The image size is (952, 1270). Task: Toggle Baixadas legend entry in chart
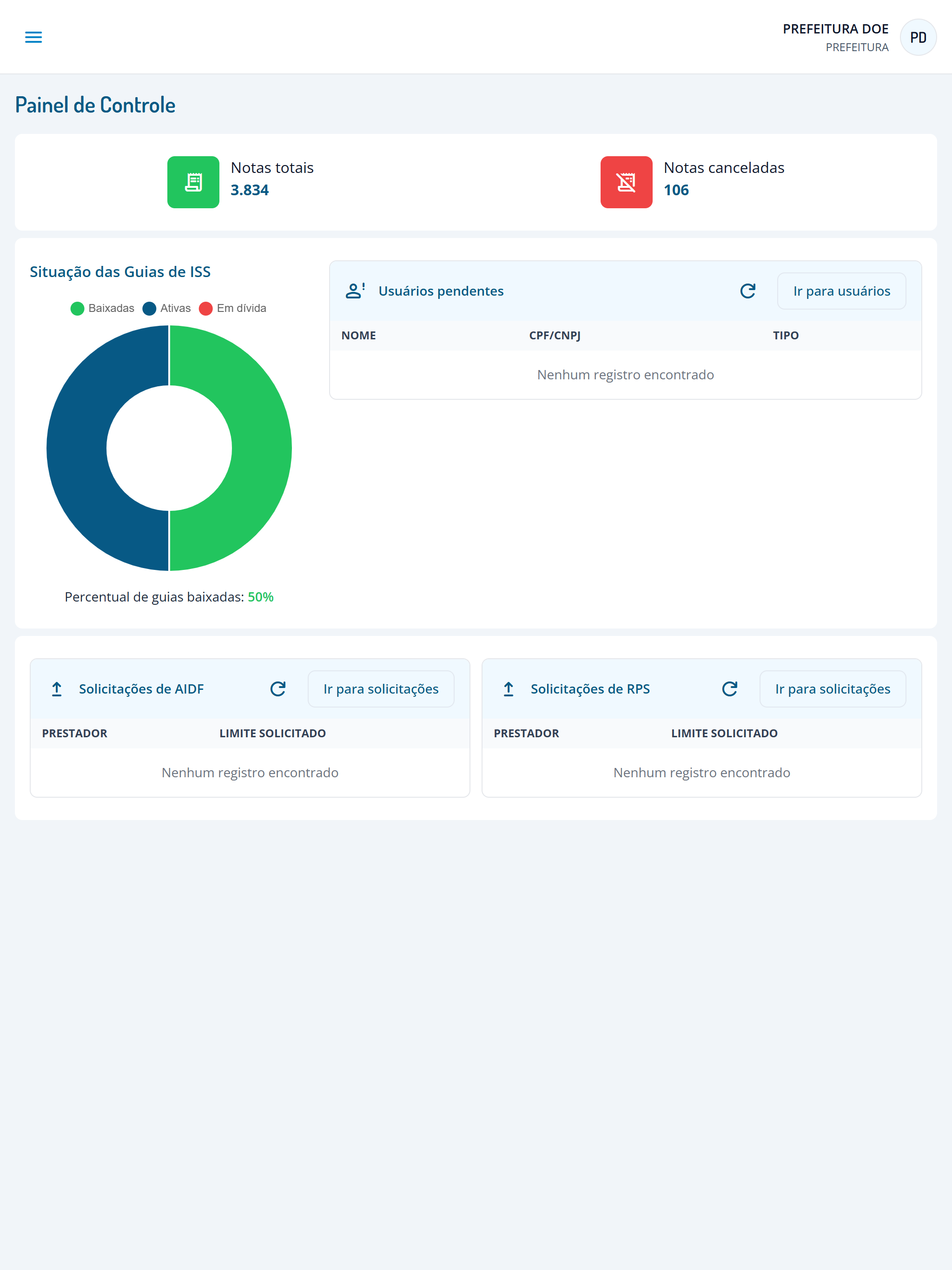[102, 308]
